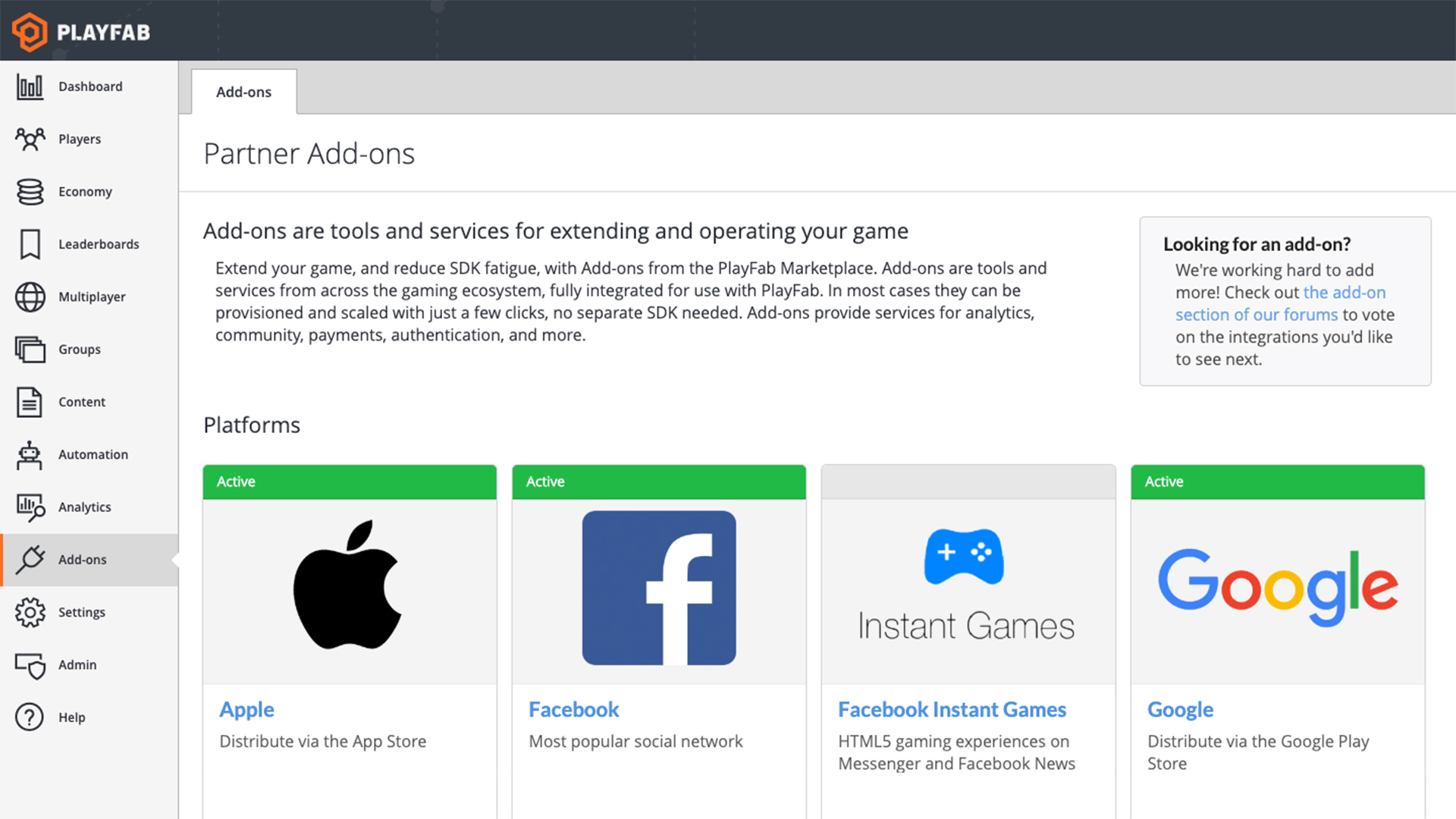
Task: Click the Apple logo image
Action: point(347,585)
